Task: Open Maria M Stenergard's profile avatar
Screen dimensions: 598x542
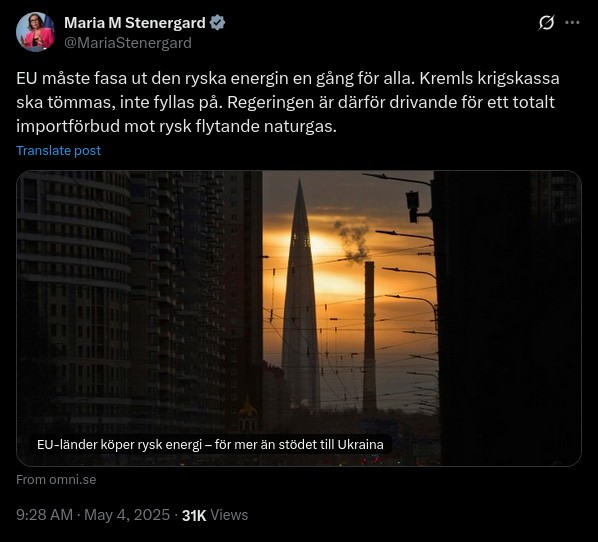Action: [35, 32]
